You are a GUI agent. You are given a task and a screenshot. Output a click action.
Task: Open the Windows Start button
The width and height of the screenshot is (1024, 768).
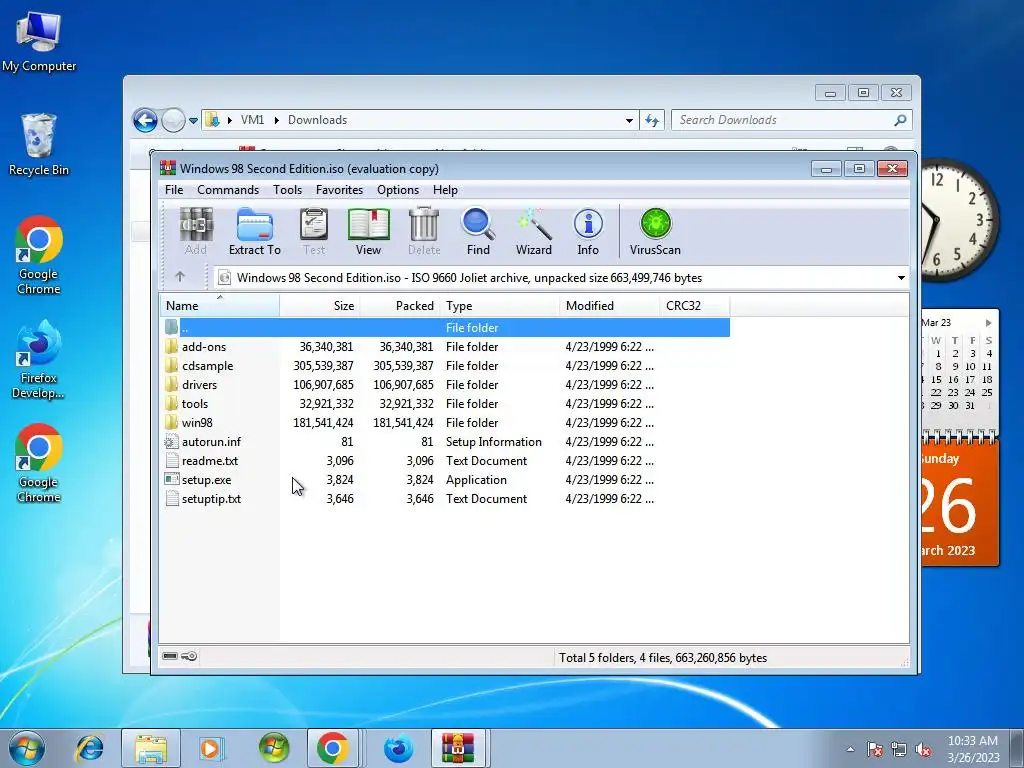click(27, 748)
